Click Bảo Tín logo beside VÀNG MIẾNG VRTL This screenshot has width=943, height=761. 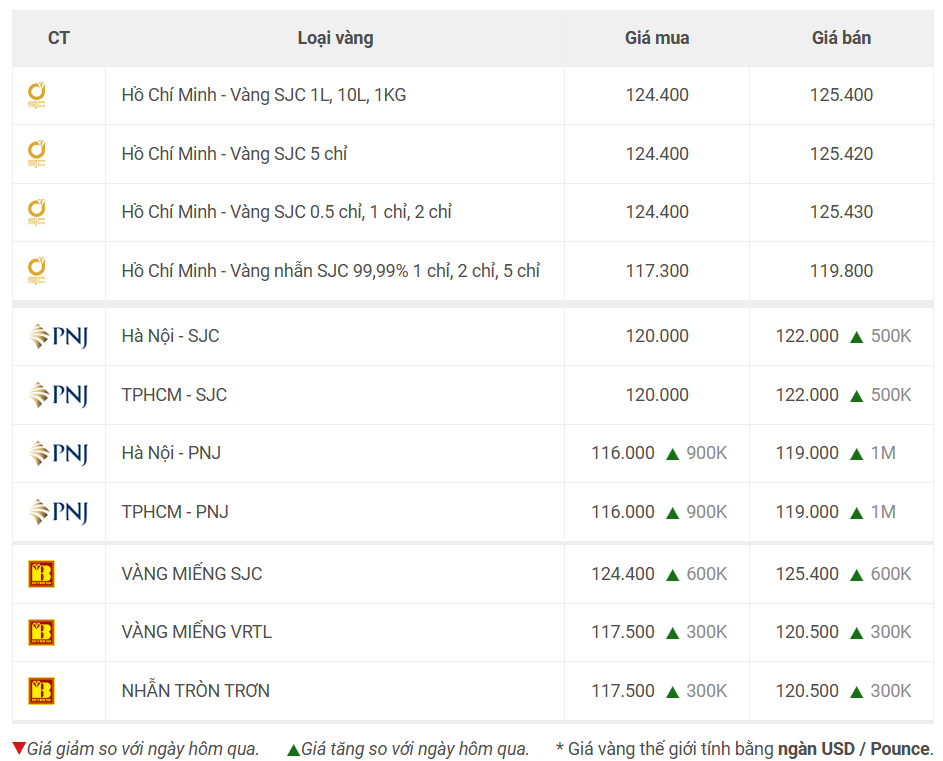(x=41, y=632)
